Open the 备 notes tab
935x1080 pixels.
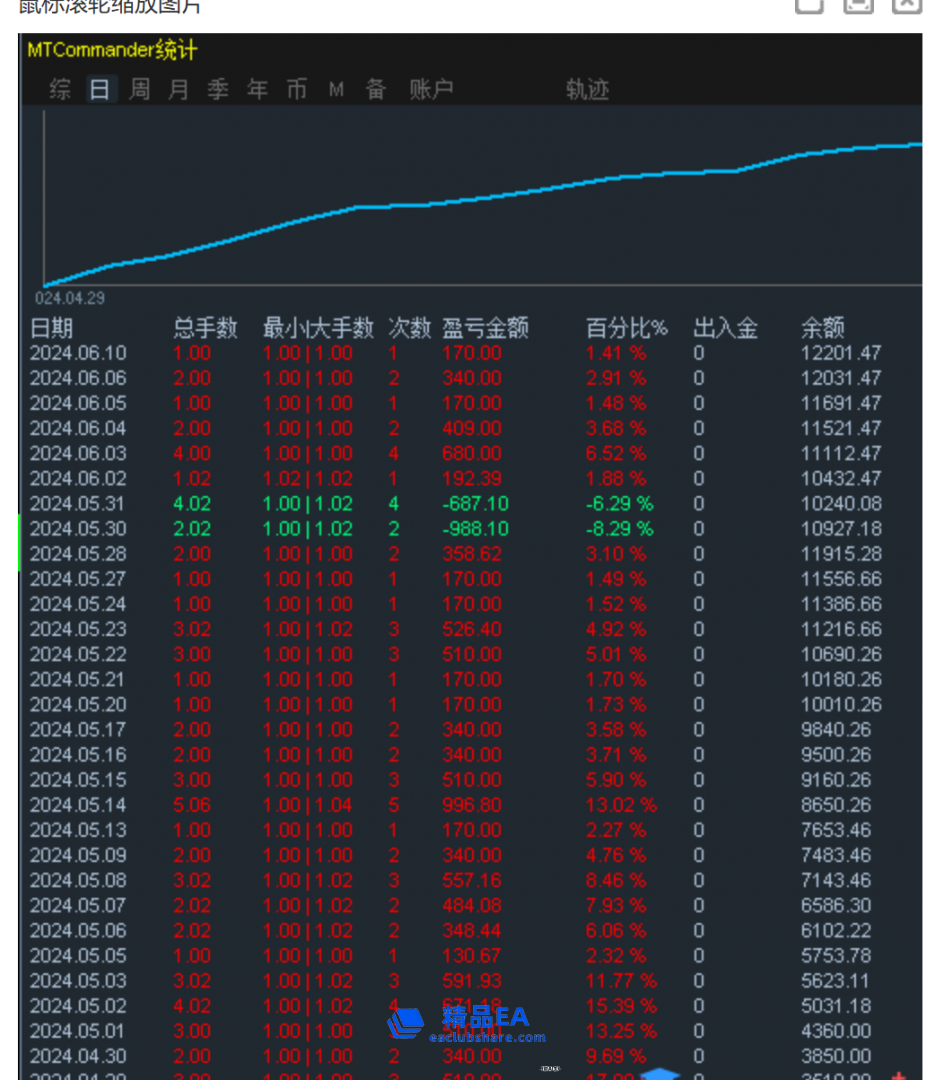(376, 90)
